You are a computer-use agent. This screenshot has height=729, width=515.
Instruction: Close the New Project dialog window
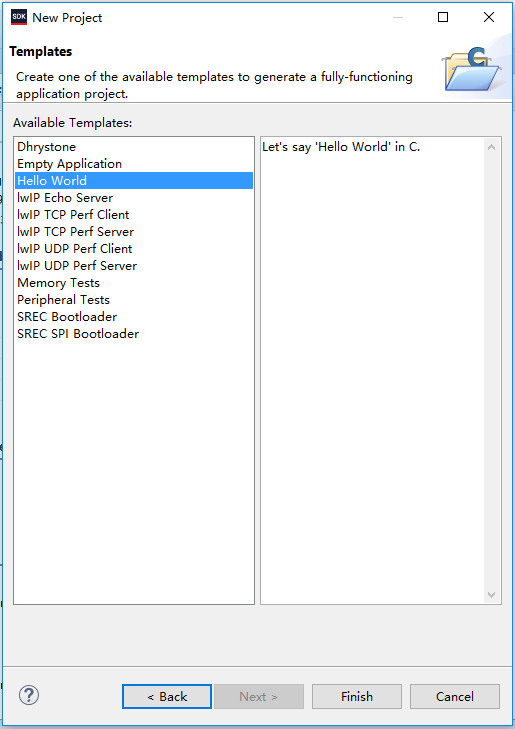point(489,17)
